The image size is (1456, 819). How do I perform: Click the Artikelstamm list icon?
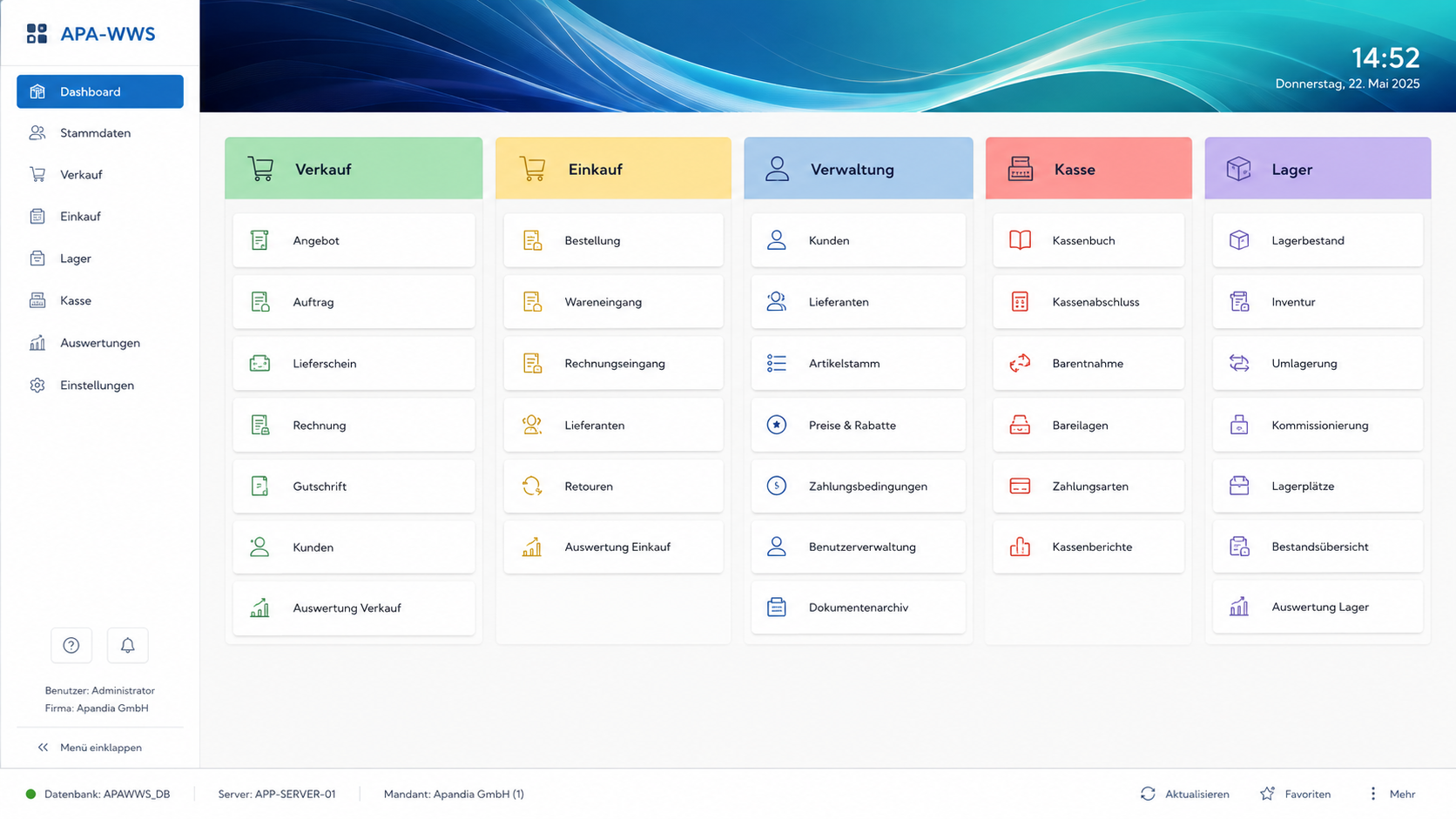776,363
